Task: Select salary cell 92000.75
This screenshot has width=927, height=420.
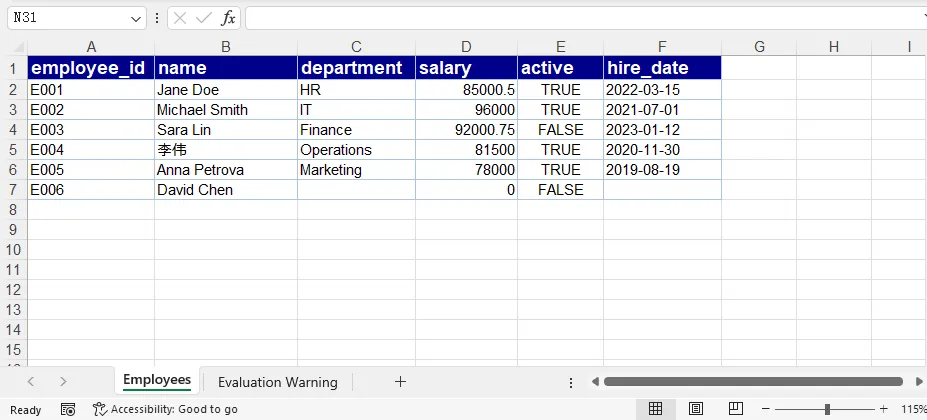Action: click(466, 130)
